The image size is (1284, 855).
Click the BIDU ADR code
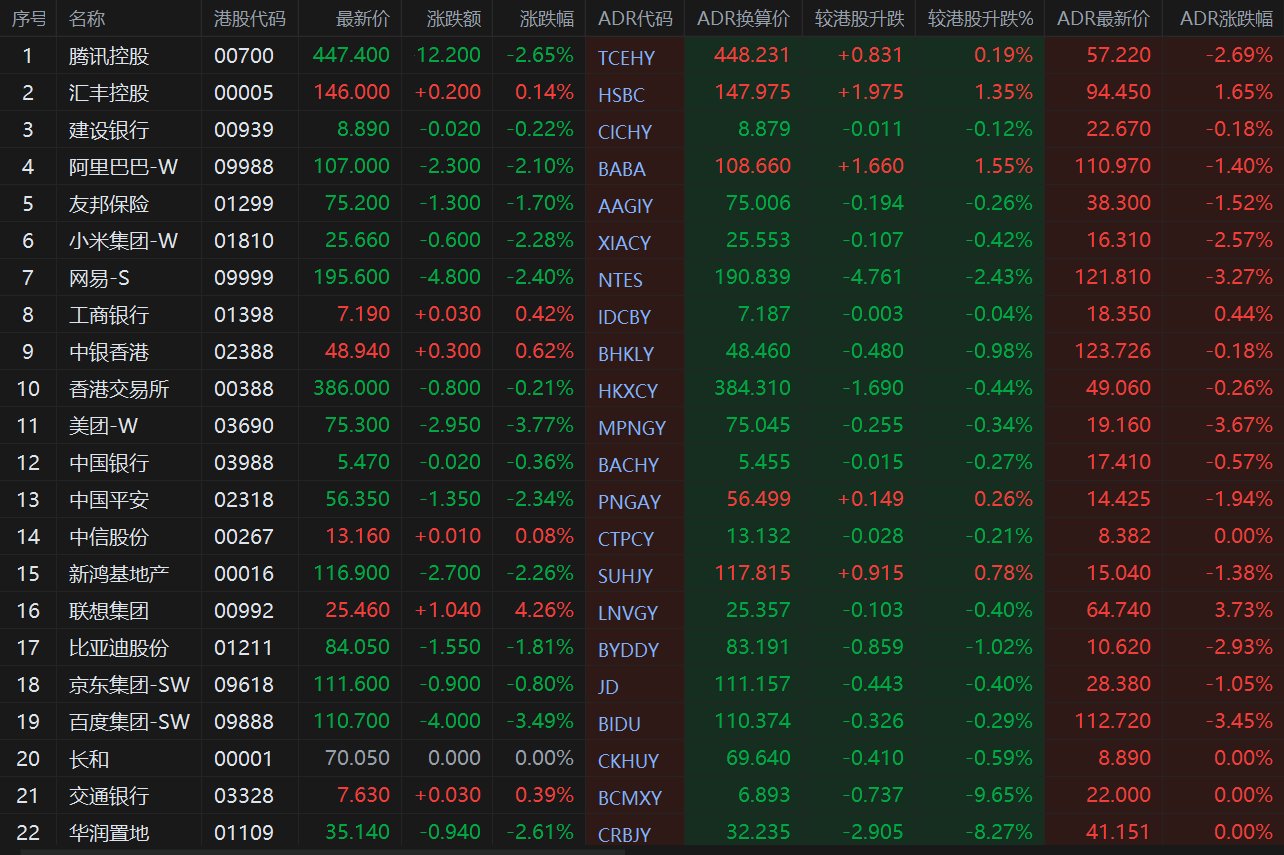click(619, 724)
